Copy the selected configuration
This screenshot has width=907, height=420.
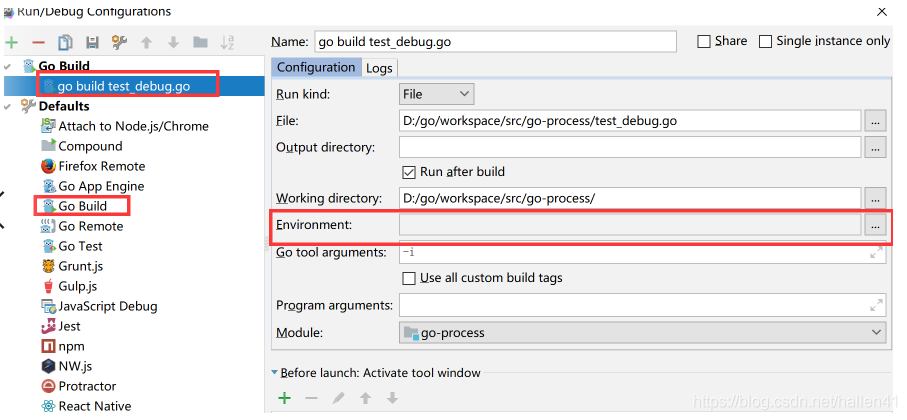pos(65,42)
